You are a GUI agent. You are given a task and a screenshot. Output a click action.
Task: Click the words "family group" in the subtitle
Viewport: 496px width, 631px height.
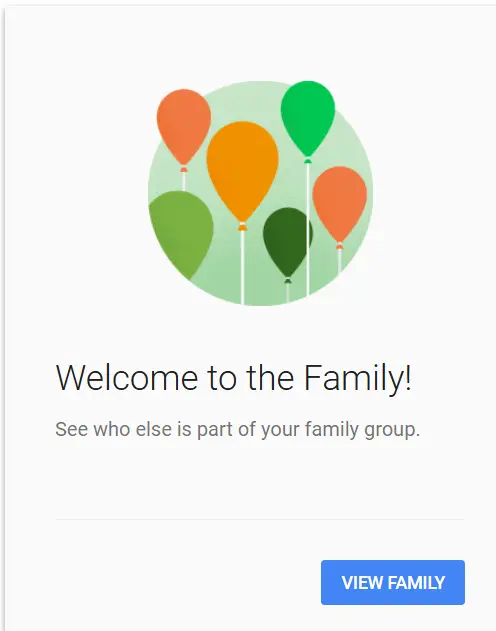[360, 430]
